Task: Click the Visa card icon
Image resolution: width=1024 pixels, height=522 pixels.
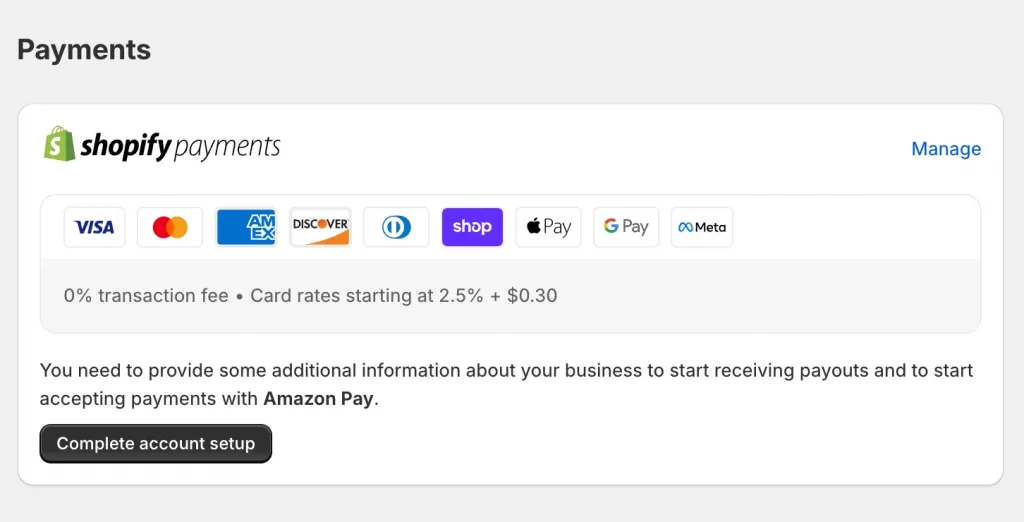Action: coord(95,227)
